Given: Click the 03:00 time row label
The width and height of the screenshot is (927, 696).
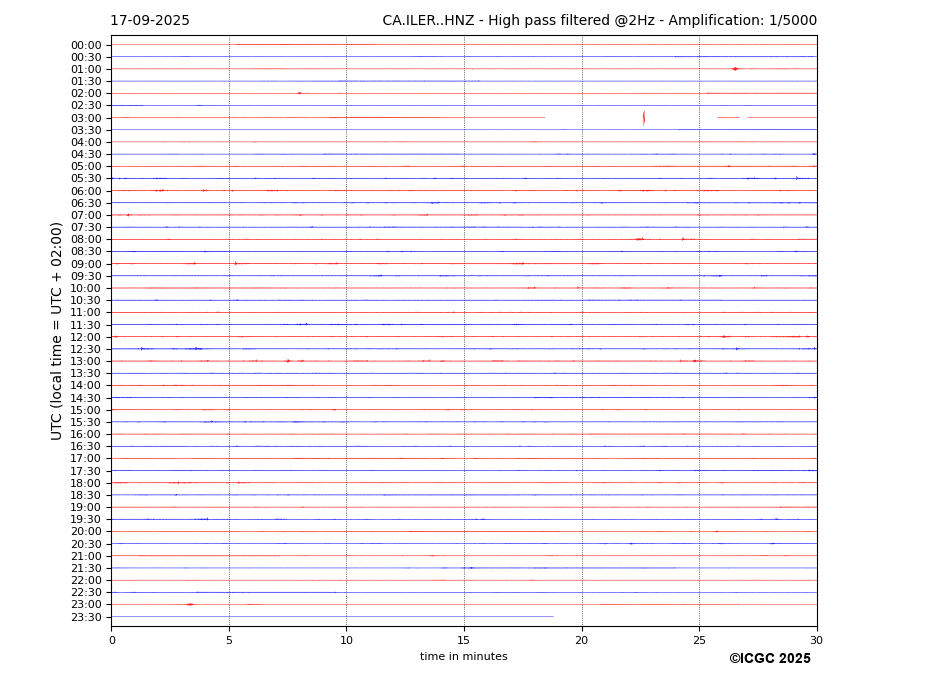Looking at the screenshot, I should [x=86, y=118].
